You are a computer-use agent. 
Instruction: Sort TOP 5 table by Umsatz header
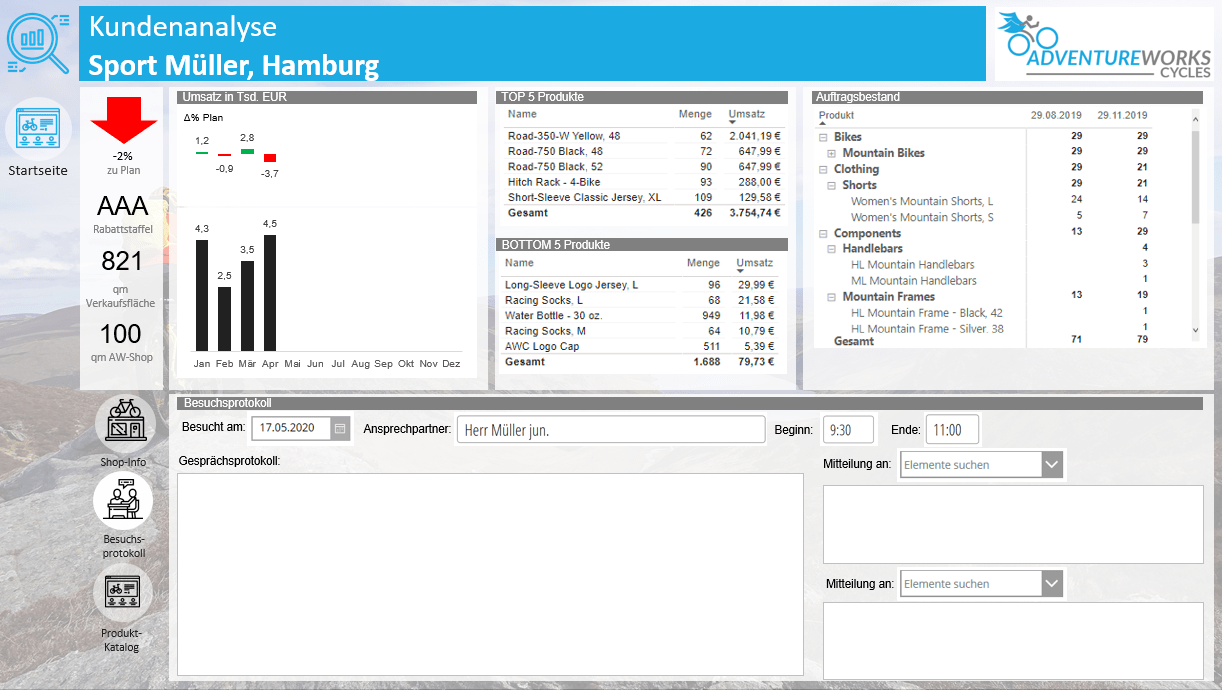click(x=747, y=114)
